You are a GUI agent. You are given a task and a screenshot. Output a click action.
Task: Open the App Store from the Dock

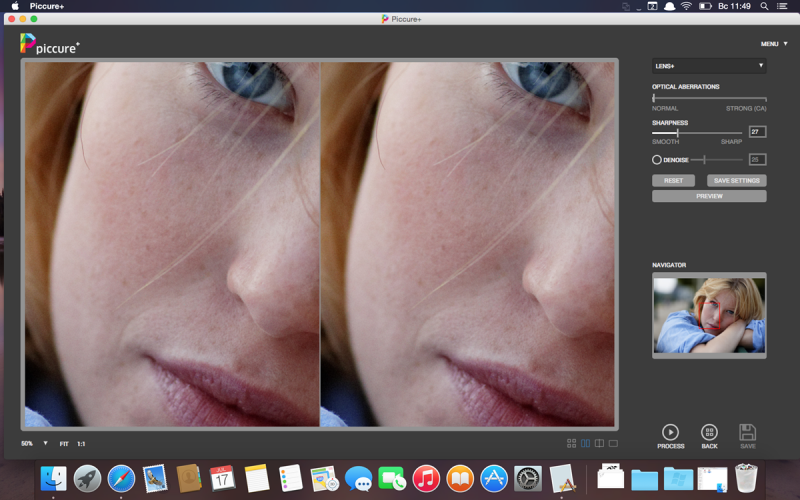pos(493,478)
